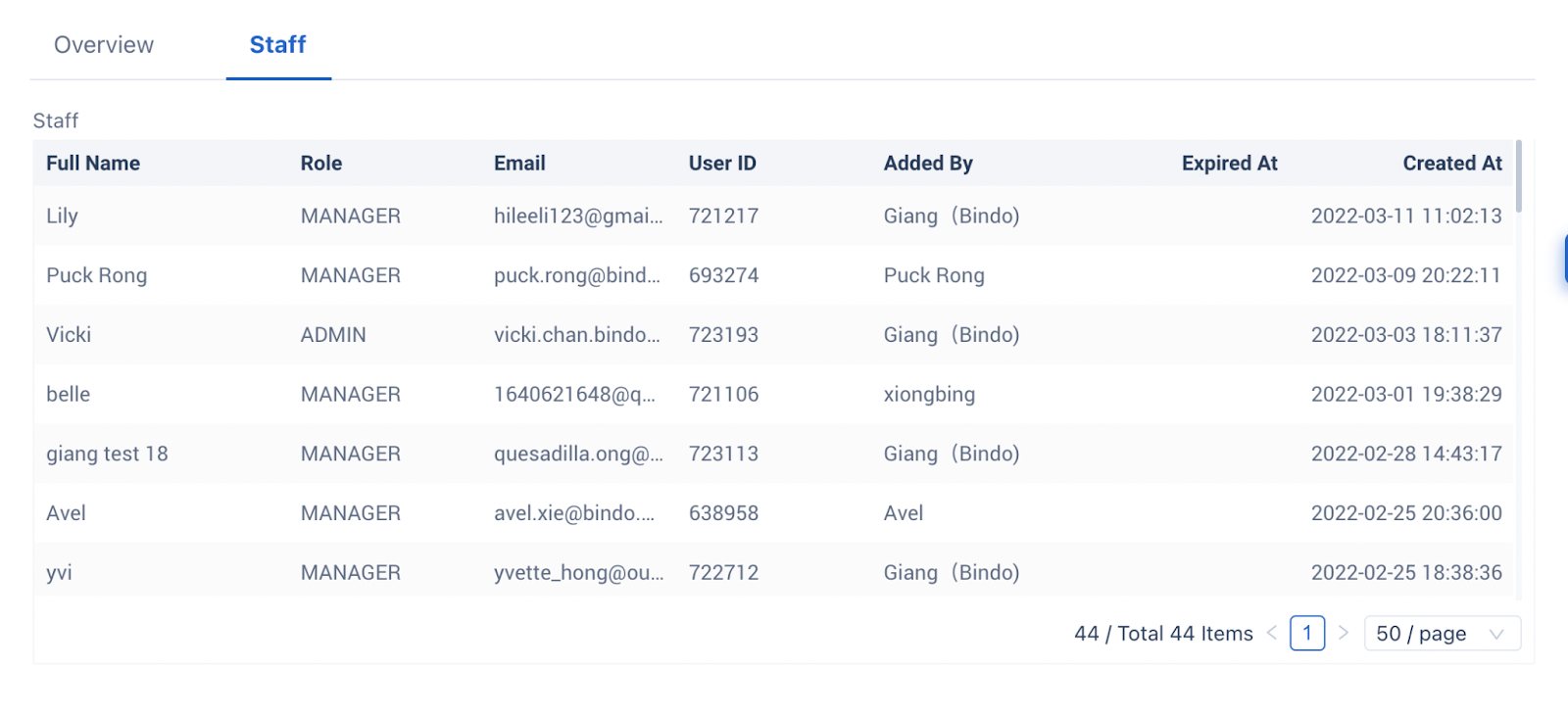Screen dimensions: 1568x719
Task: Select the Lily staff row
Action: pyautogui.click(x=63, y=216)
